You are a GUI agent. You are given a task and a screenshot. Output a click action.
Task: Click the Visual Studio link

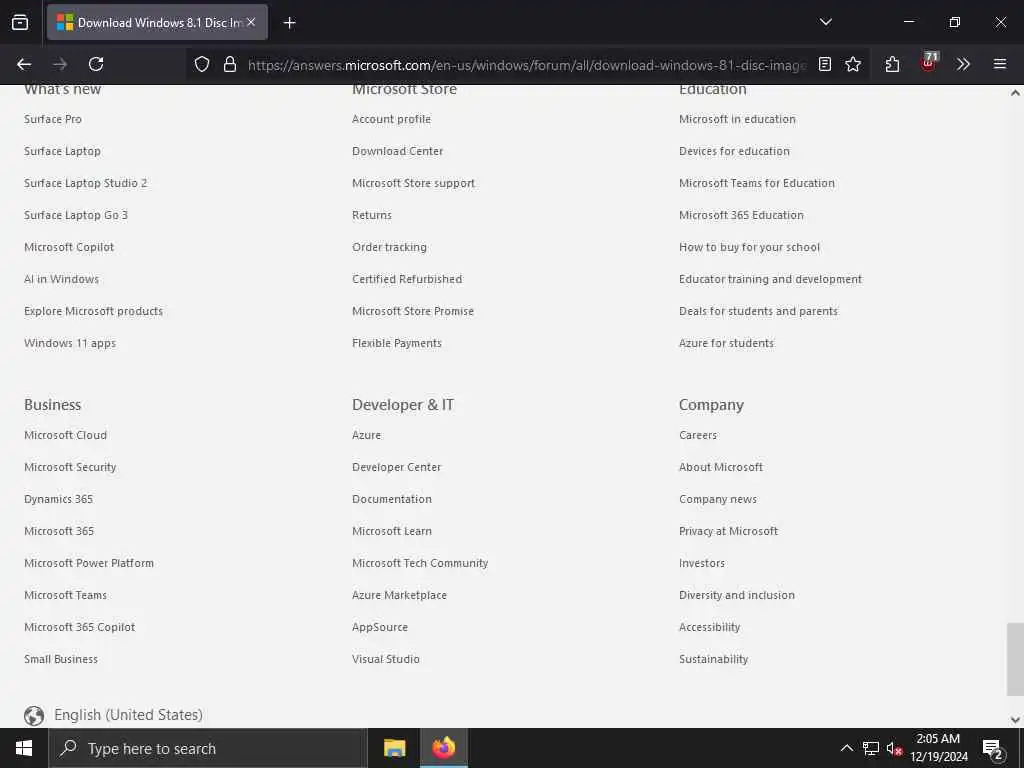pos(385,659)
